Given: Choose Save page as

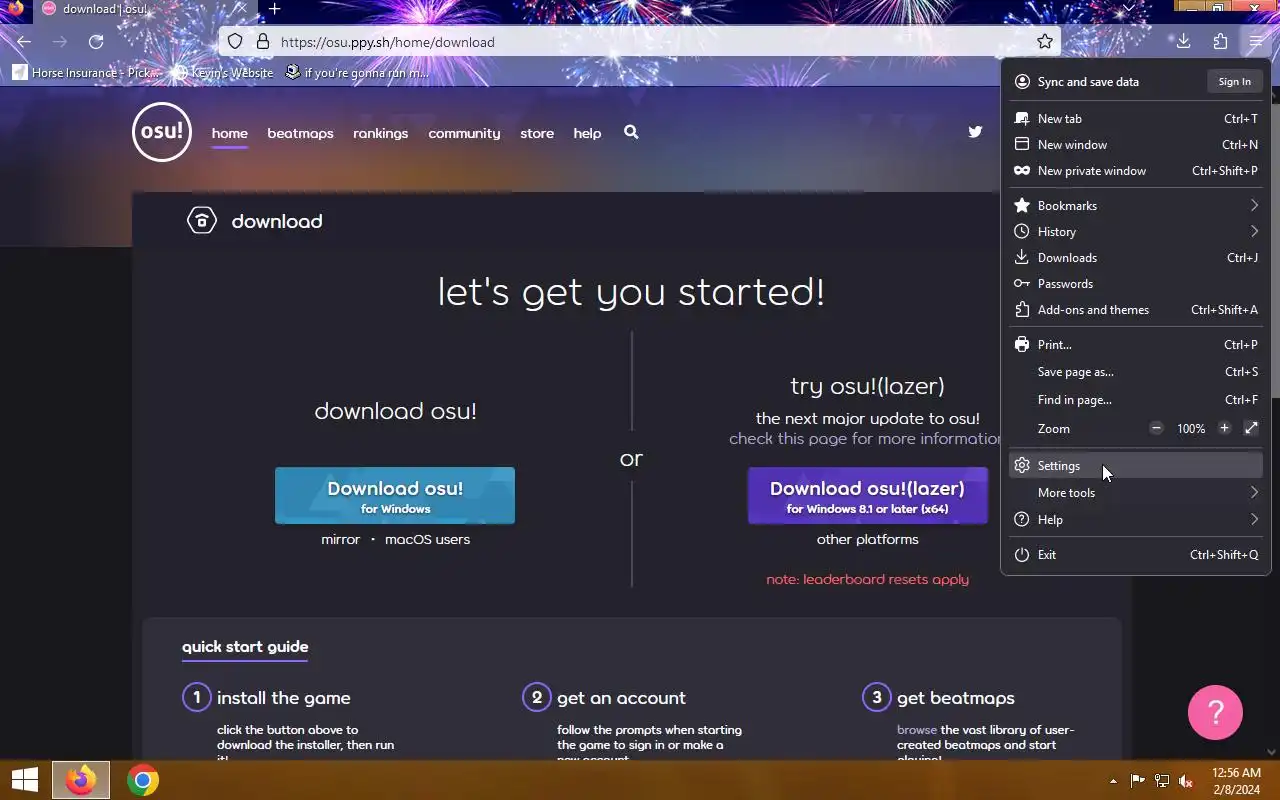Looking at the screenshot, I should 1136,371.
